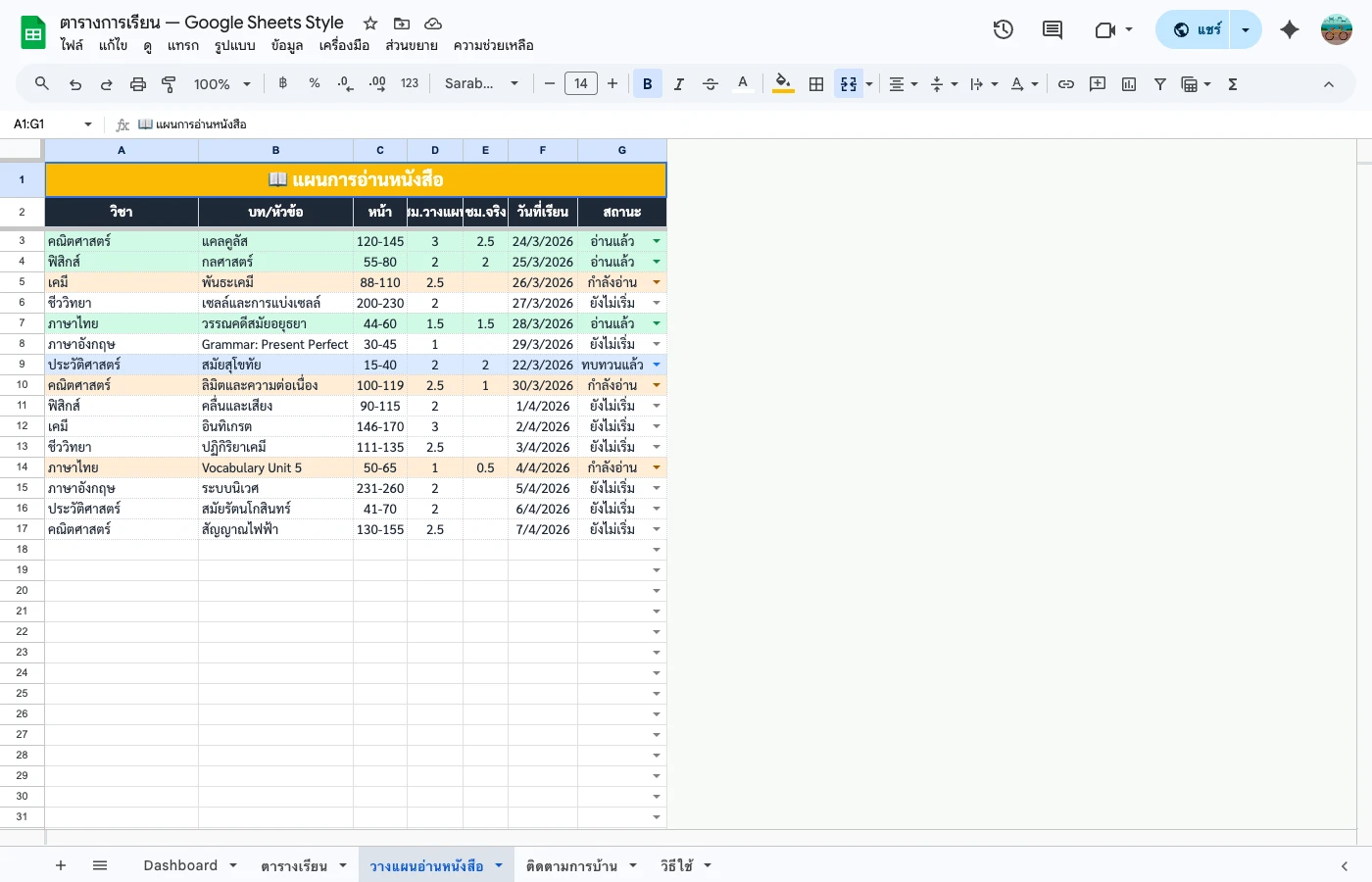The width and height of the screenshot is (1372, 882).
Task: Create a filter with the funnel icon
Action: 1159,83
